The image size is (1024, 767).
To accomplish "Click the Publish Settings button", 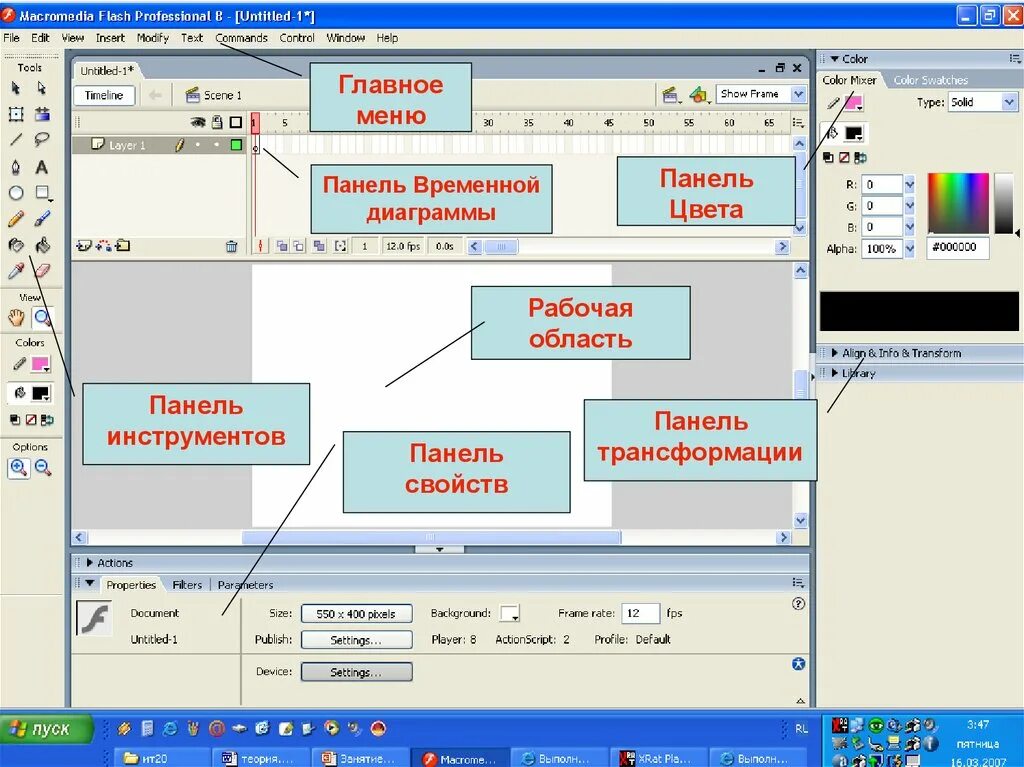I will (x=356, y=640).
